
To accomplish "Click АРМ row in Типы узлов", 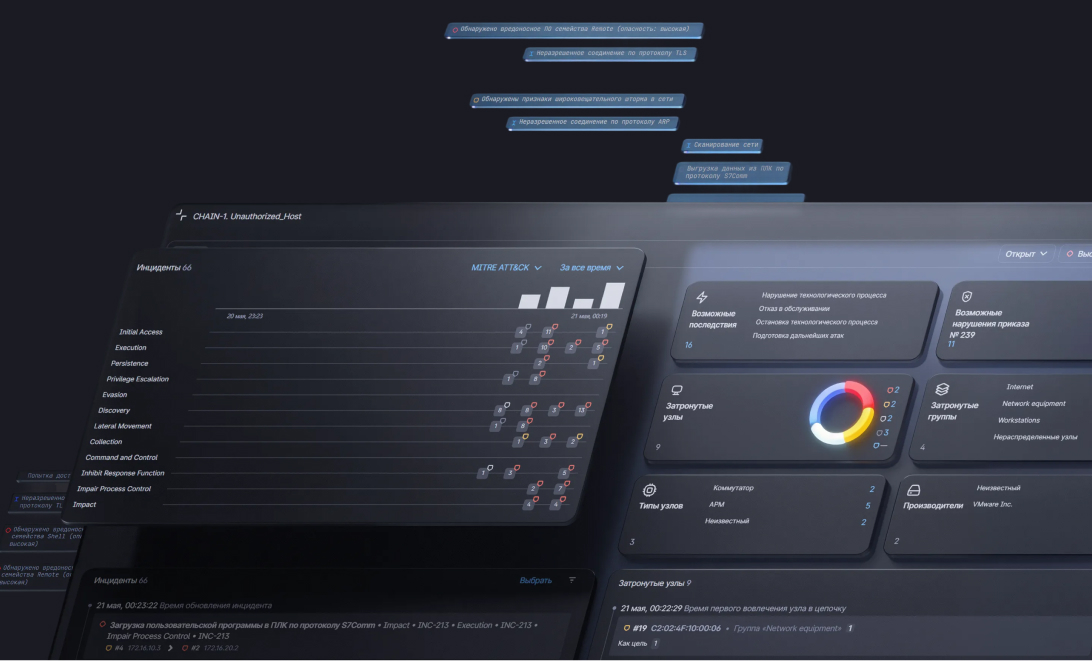I will click(x=789, y=505).
